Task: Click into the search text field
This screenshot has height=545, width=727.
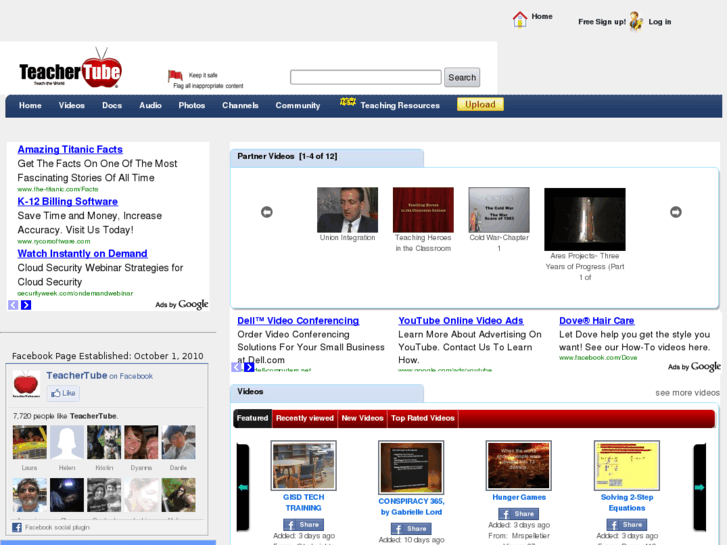Action: pos(365,77)
